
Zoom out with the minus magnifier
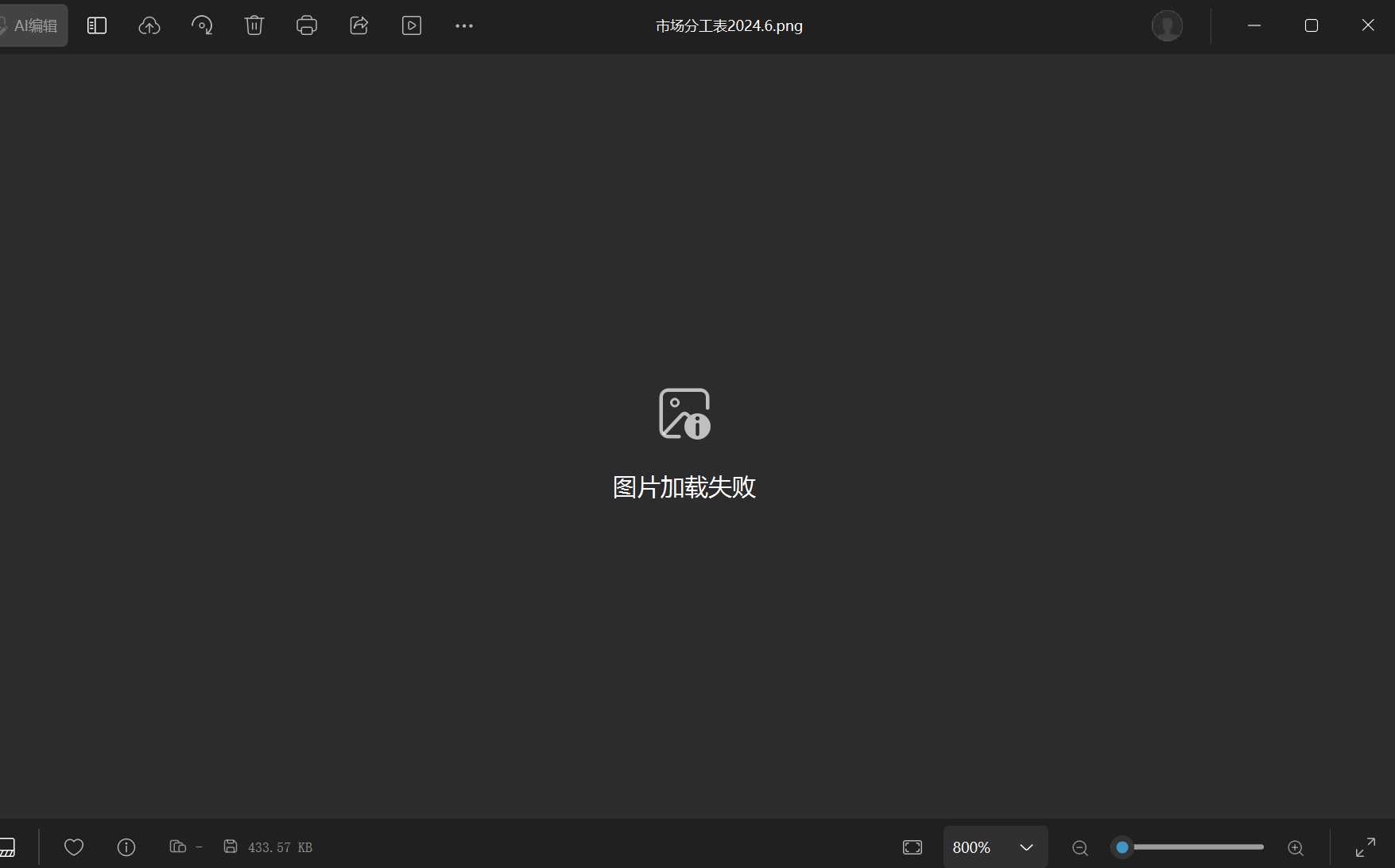[x=1080, y=847]
